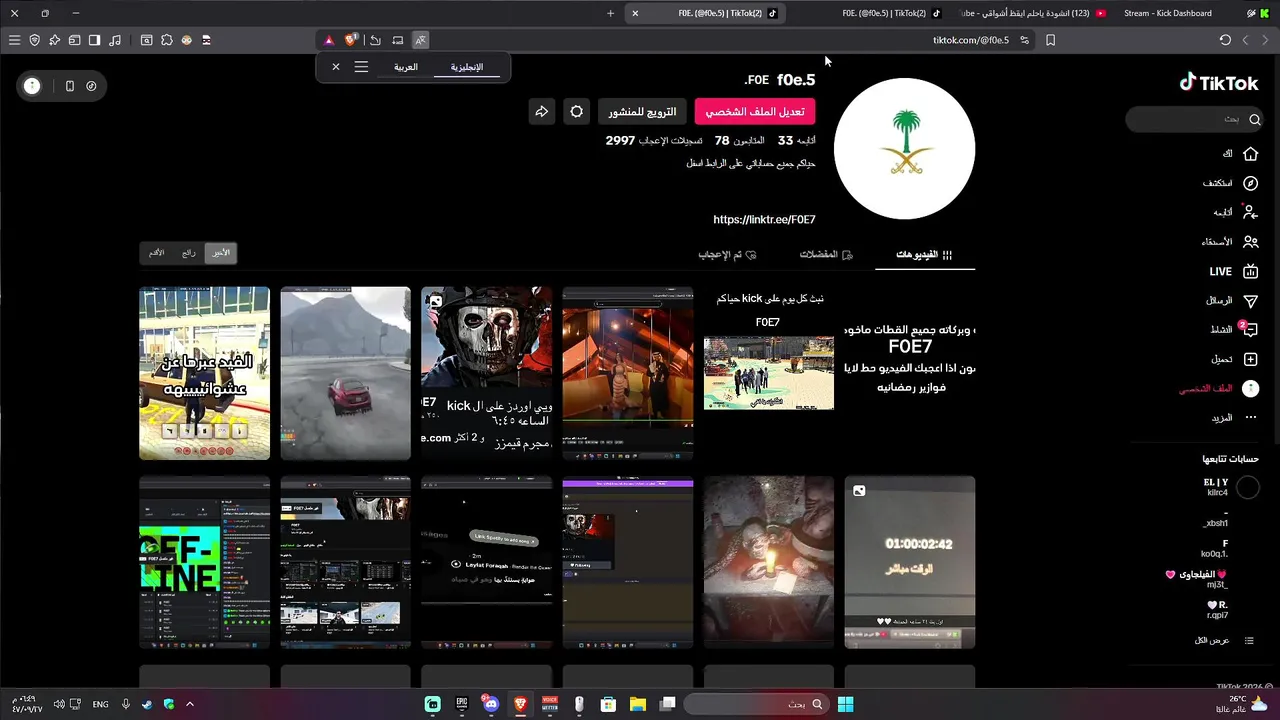Click the Brave Rewards triangle icon
This screenshot has height=720, width=1280.
(x=328, y=40)
